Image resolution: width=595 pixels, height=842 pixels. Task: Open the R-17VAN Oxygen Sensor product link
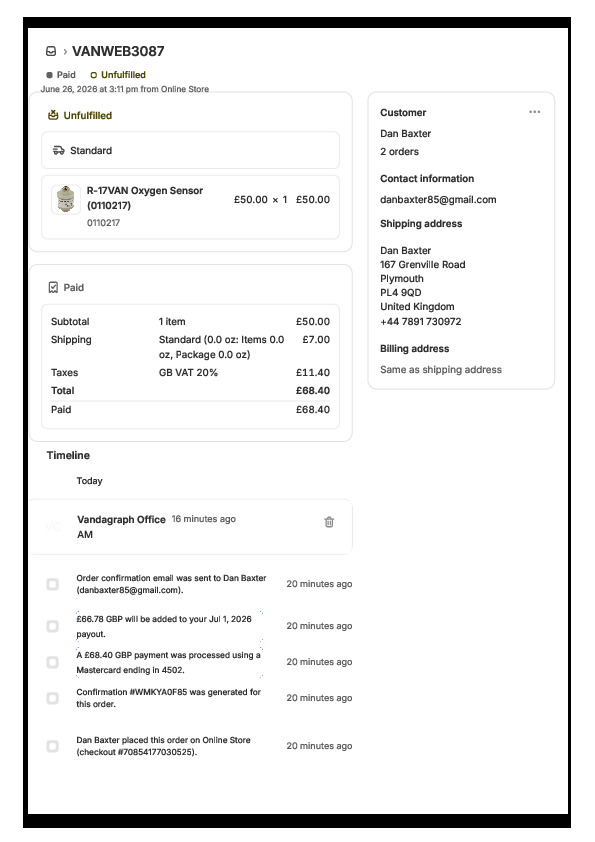tap(145, 198)
